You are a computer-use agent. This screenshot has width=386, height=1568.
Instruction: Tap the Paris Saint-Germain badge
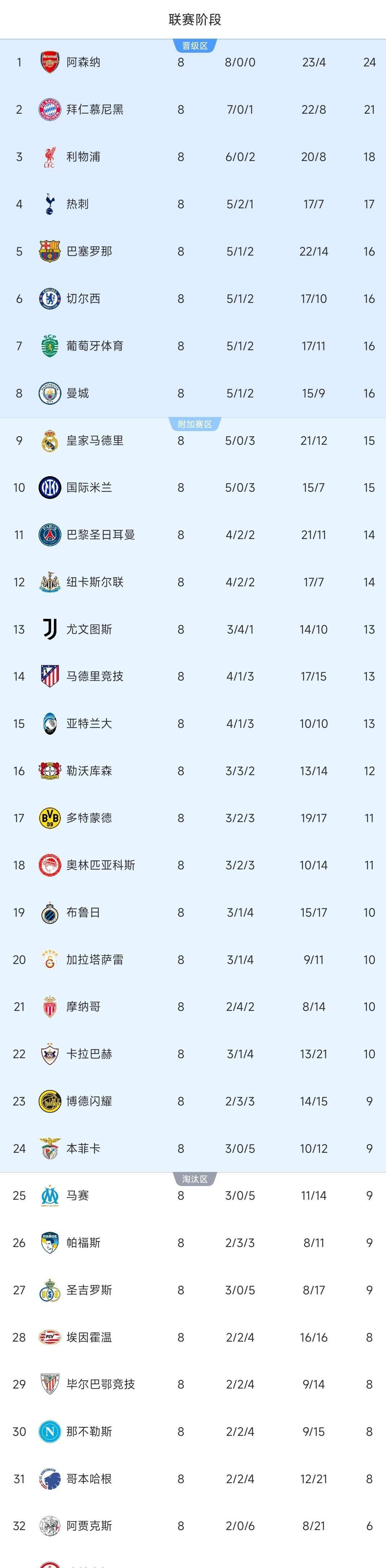tap(49, 535)
